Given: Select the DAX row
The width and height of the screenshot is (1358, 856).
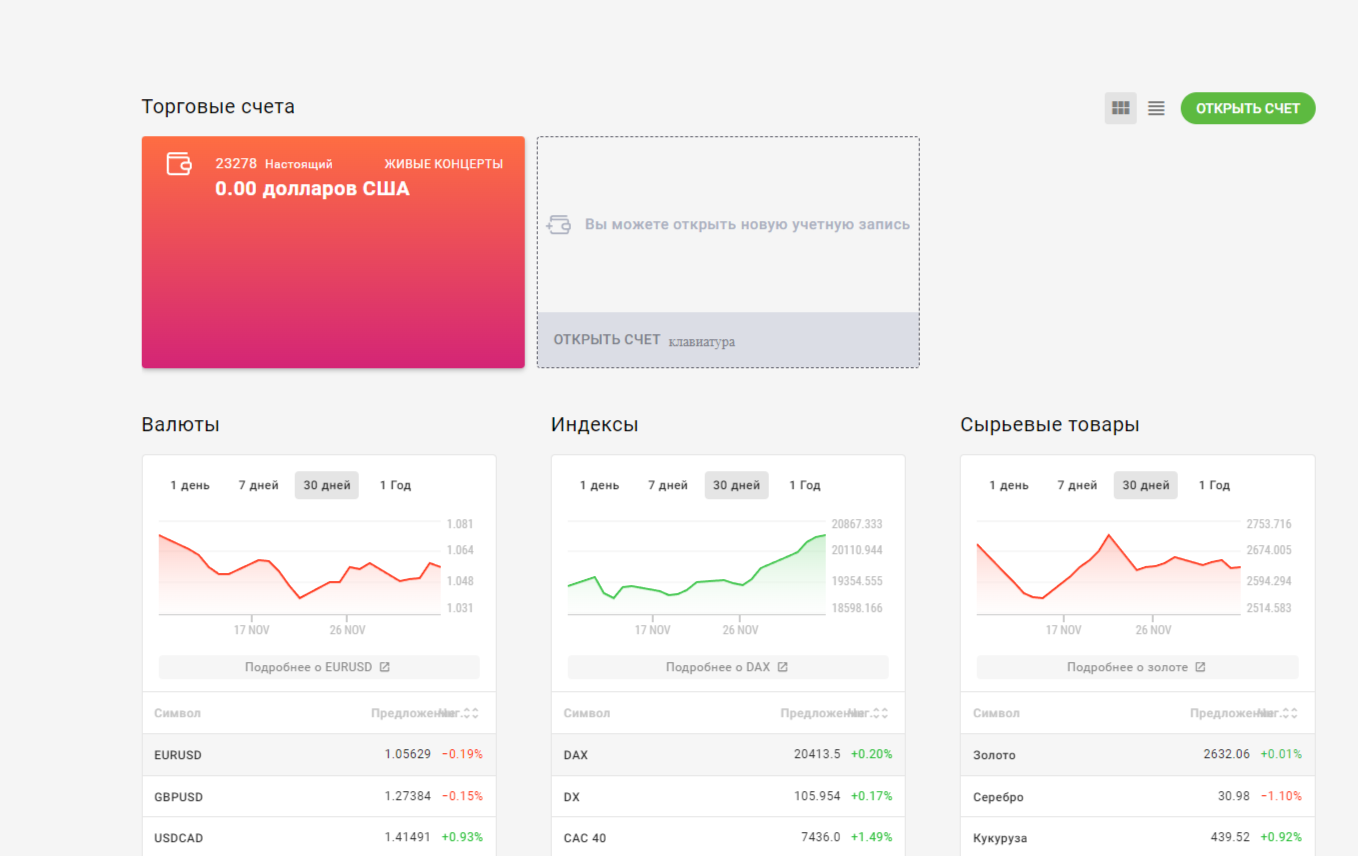Looking at the screenshot, I should click(728, 755).
